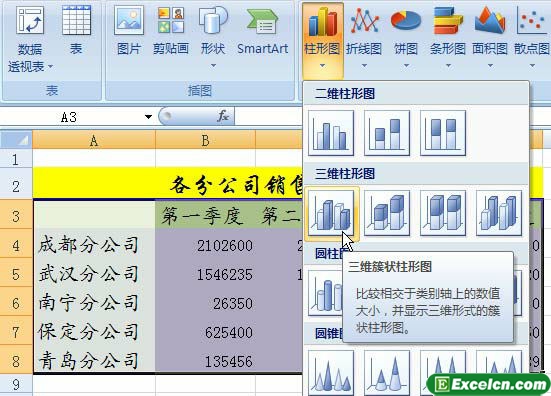The height and width of the screenshot is (396, 551).
Task: Expand the 面积图 dropdown arrow
Action: tap(490, 66)
